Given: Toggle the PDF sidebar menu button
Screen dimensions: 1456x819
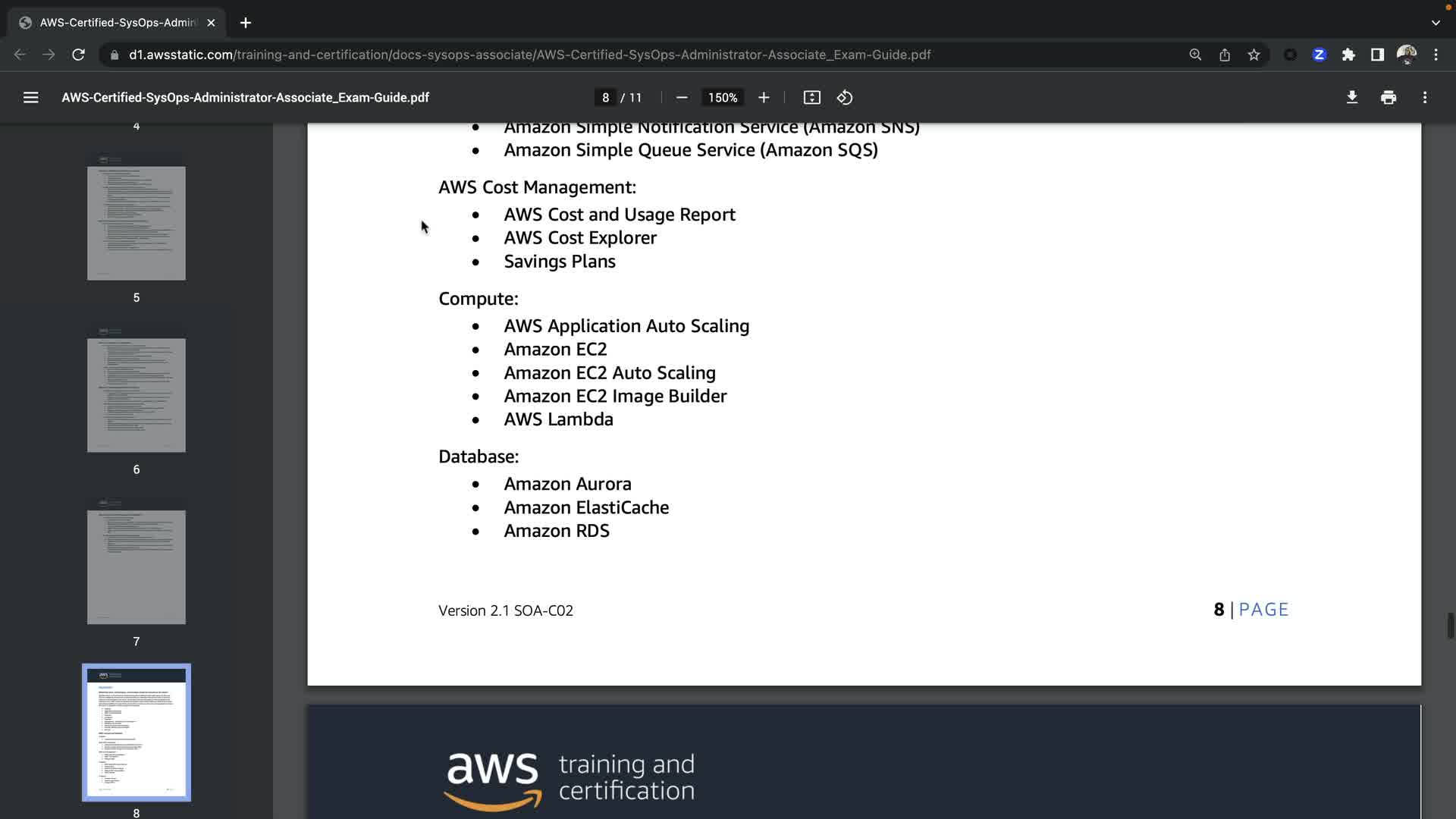Looking at the screenshot, I should click(x=30, y=98).
